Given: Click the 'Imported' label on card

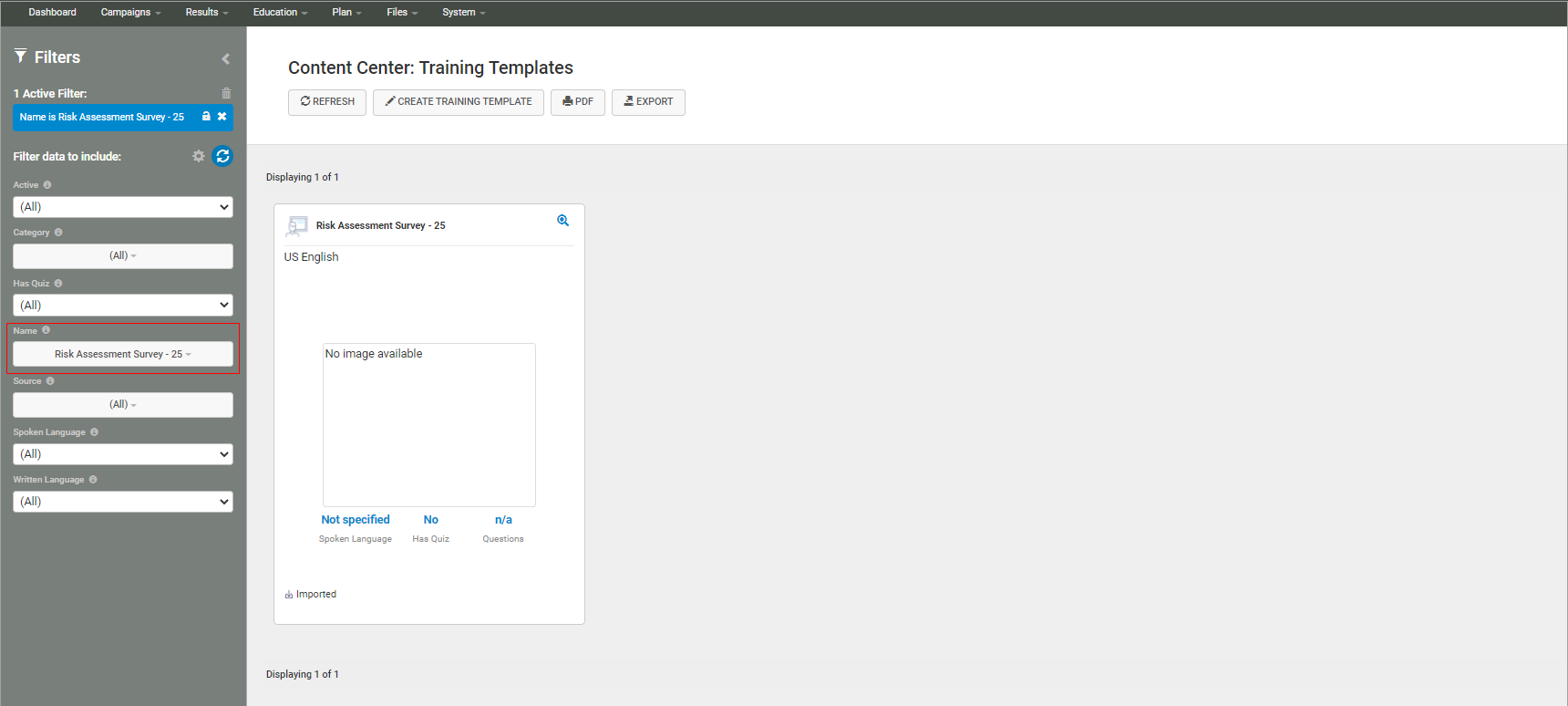Looking at the screenshot, I should point(315,595).
